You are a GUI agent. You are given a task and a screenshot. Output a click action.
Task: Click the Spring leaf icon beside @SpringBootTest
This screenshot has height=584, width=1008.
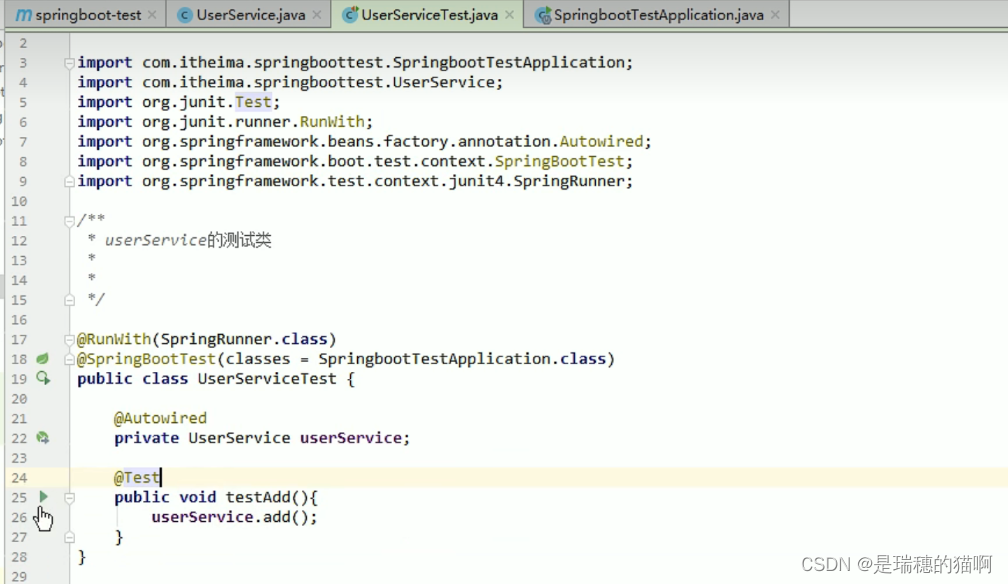click(43, 358)
